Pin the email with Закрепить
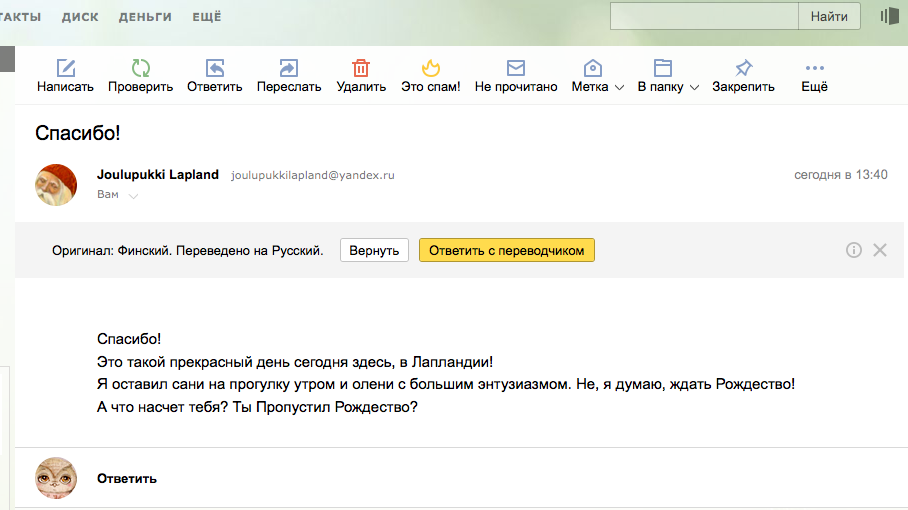The height and width of the screenshot is (510, 908). 743,68
